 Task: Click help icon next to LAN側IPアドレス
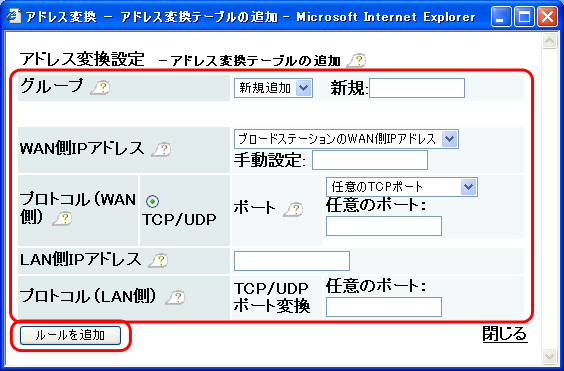[x=158, y=260]
